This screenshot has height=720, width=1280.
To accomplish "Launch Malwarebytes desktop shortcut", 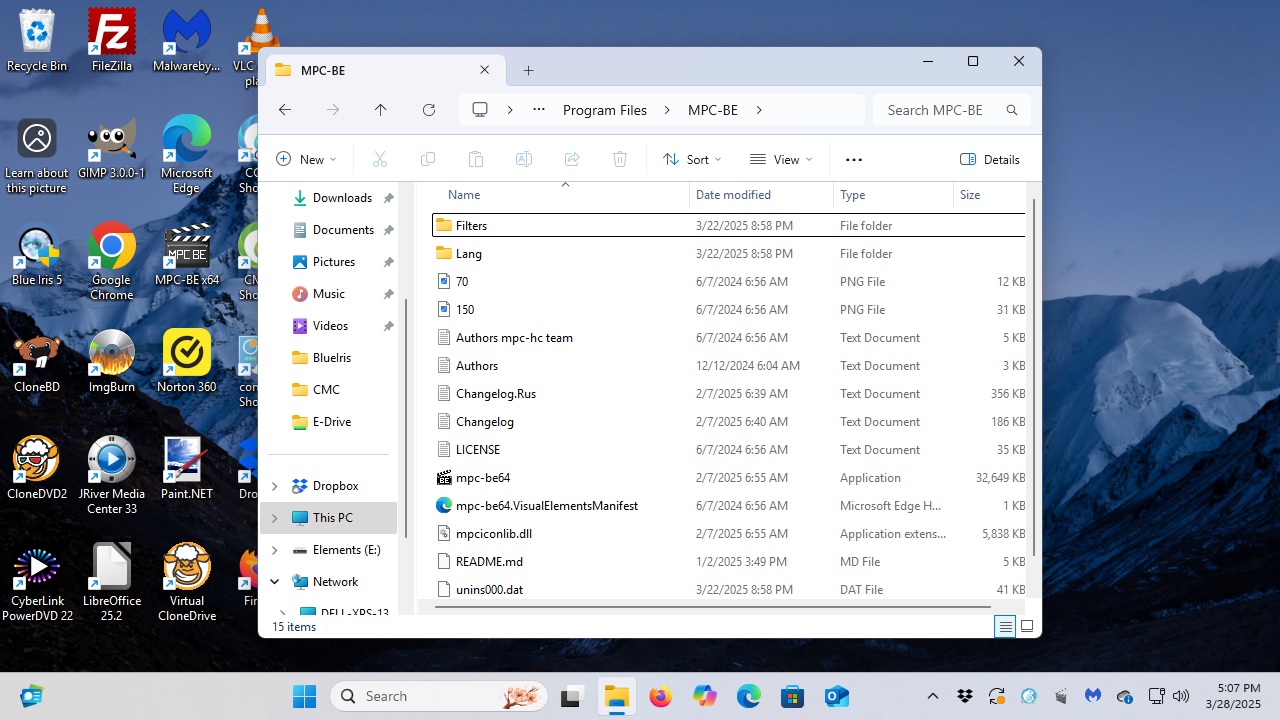I will [x=186, y=41].
